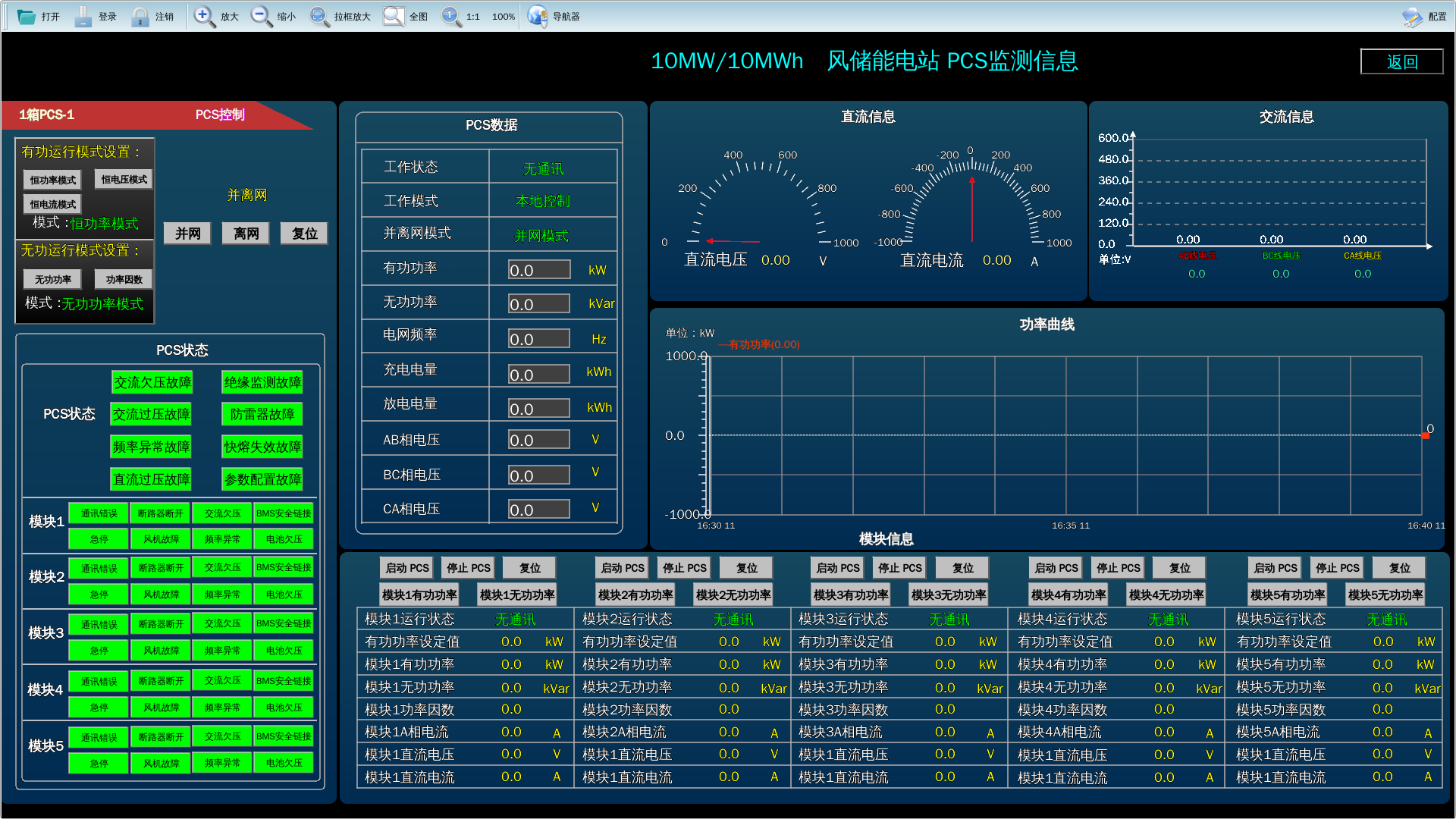
Task: Switch to the PCS控制 tab
Action: click(x=220, y=115)
